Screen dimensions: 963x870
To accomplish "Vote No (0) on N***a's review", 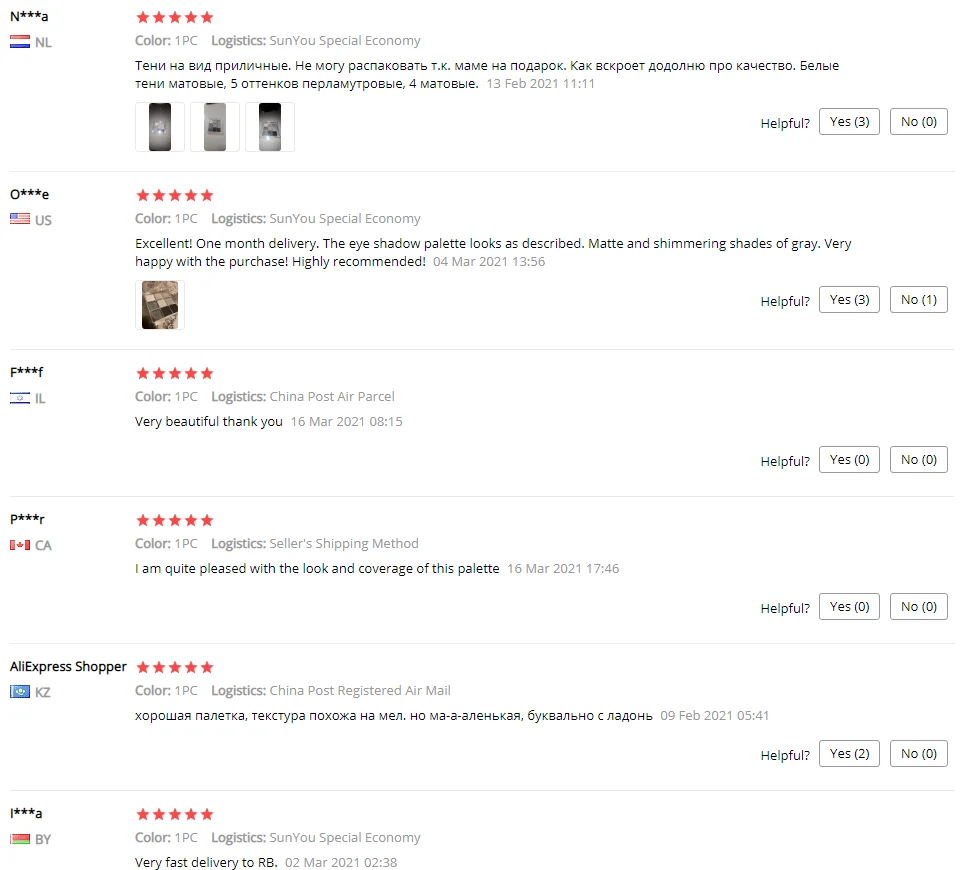I will click(919, 122).
